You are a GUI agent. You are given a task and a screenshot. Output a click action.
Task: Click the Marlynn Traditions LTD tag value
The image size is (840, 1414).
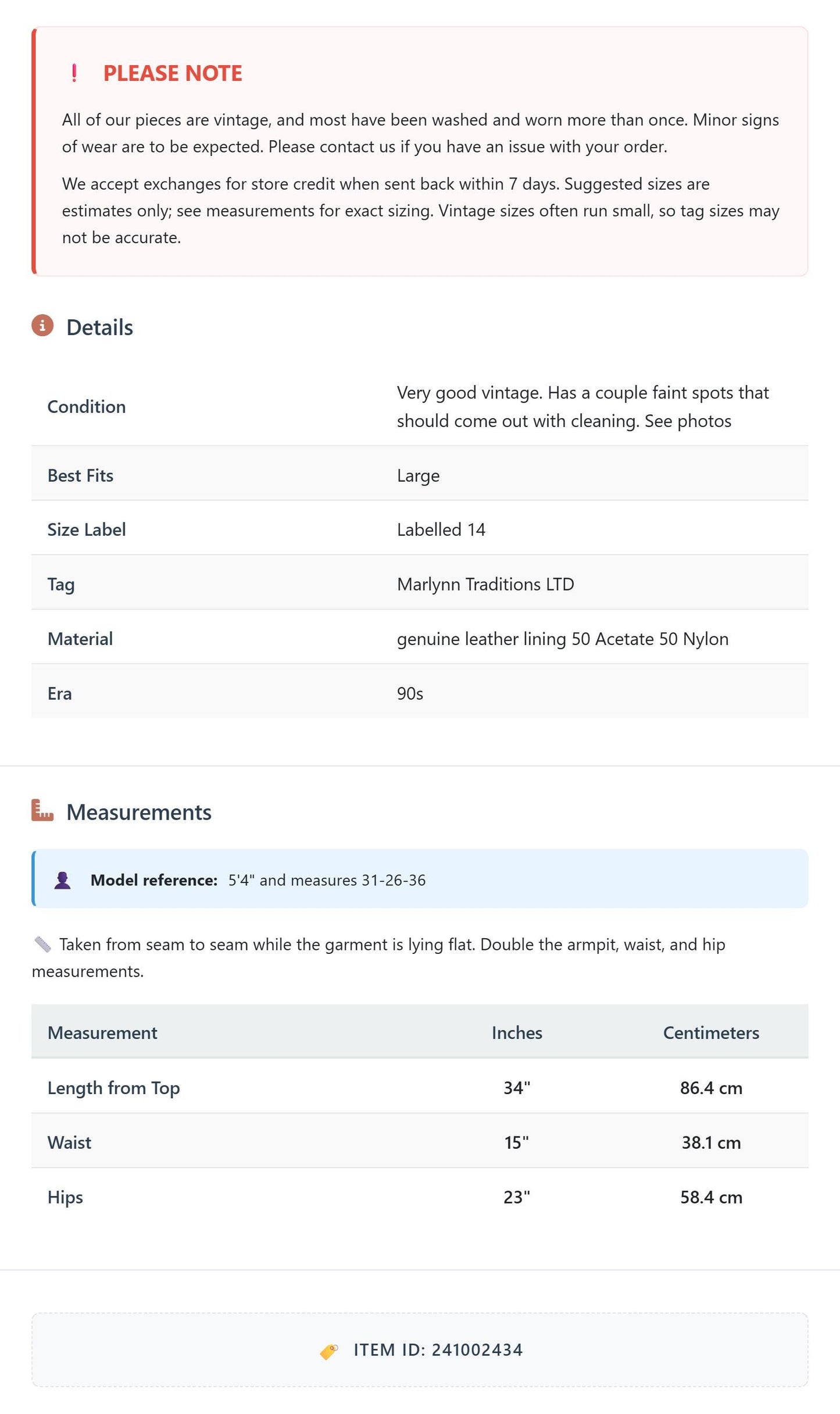coord(485,584)
